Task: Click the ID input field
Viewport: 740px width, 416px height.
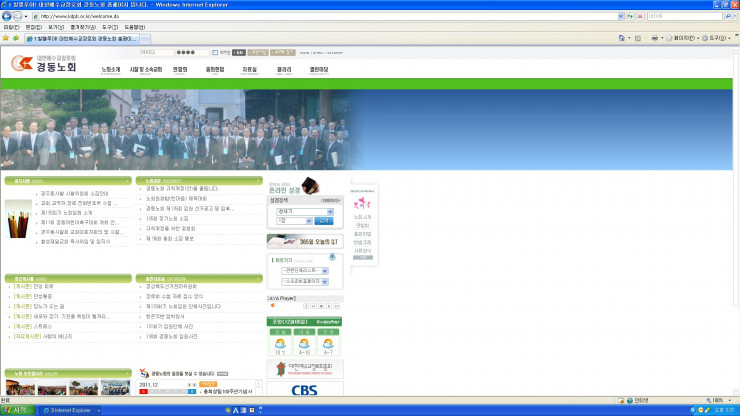Action: pos(157,52)
